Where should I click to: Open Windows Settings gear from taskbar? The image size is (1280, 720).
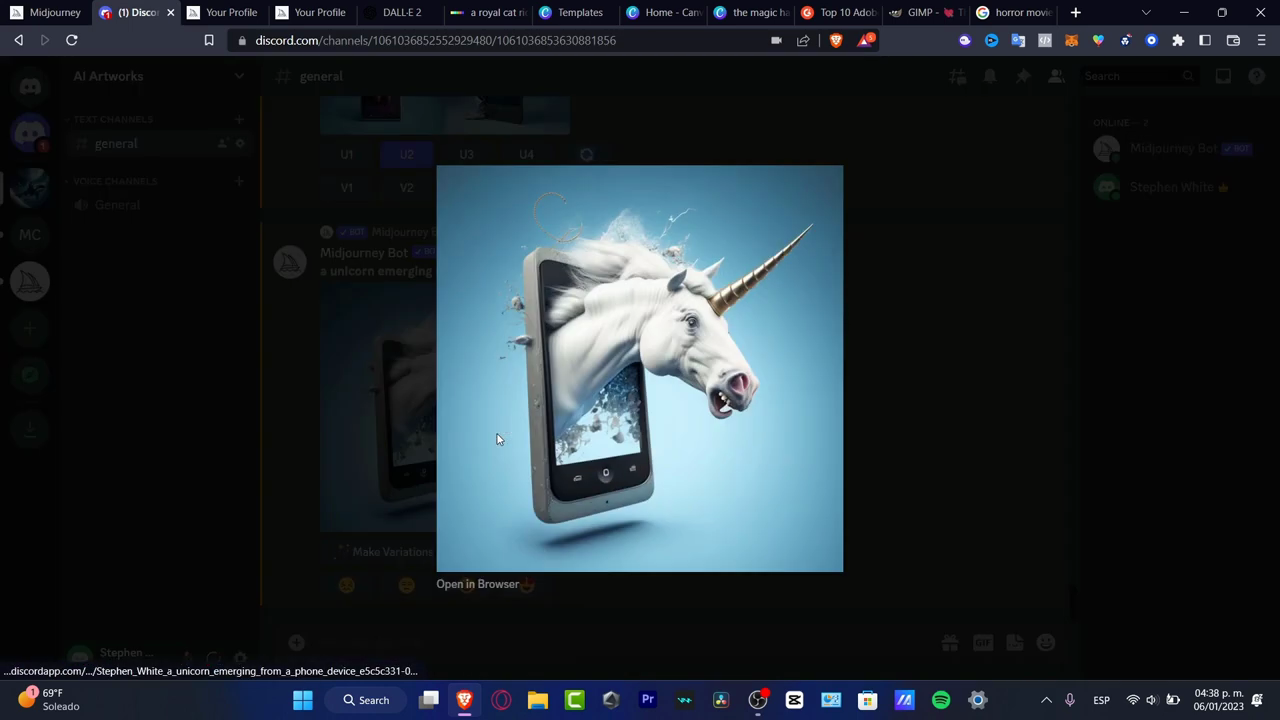pyautogui.click(x=977, y=700)
